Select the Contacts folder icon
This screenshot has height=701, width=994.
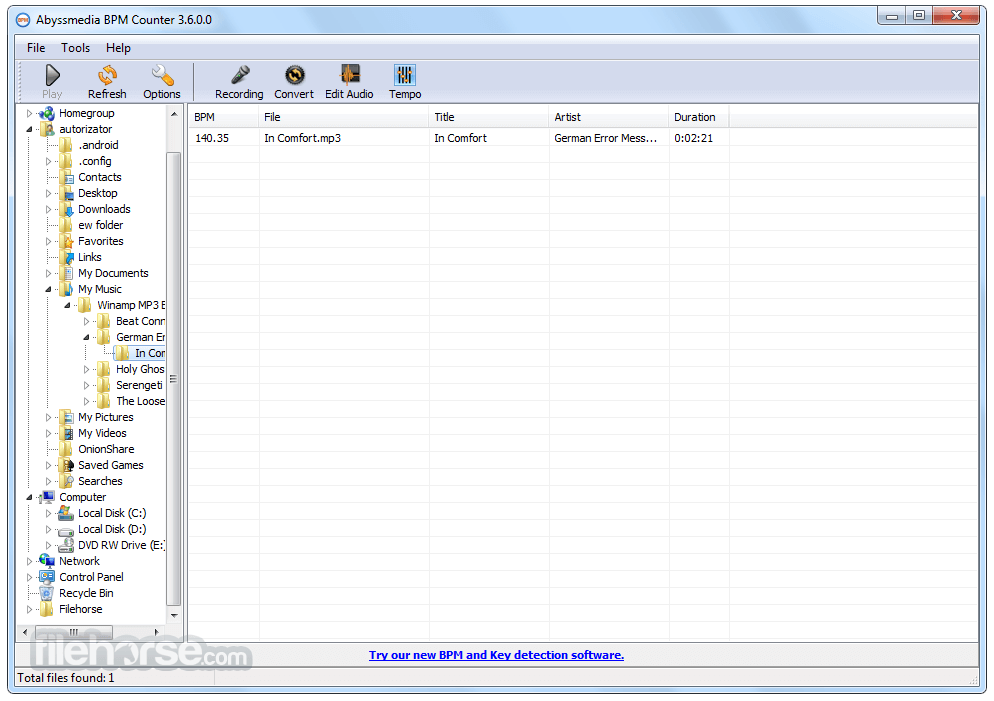(67, 177)
